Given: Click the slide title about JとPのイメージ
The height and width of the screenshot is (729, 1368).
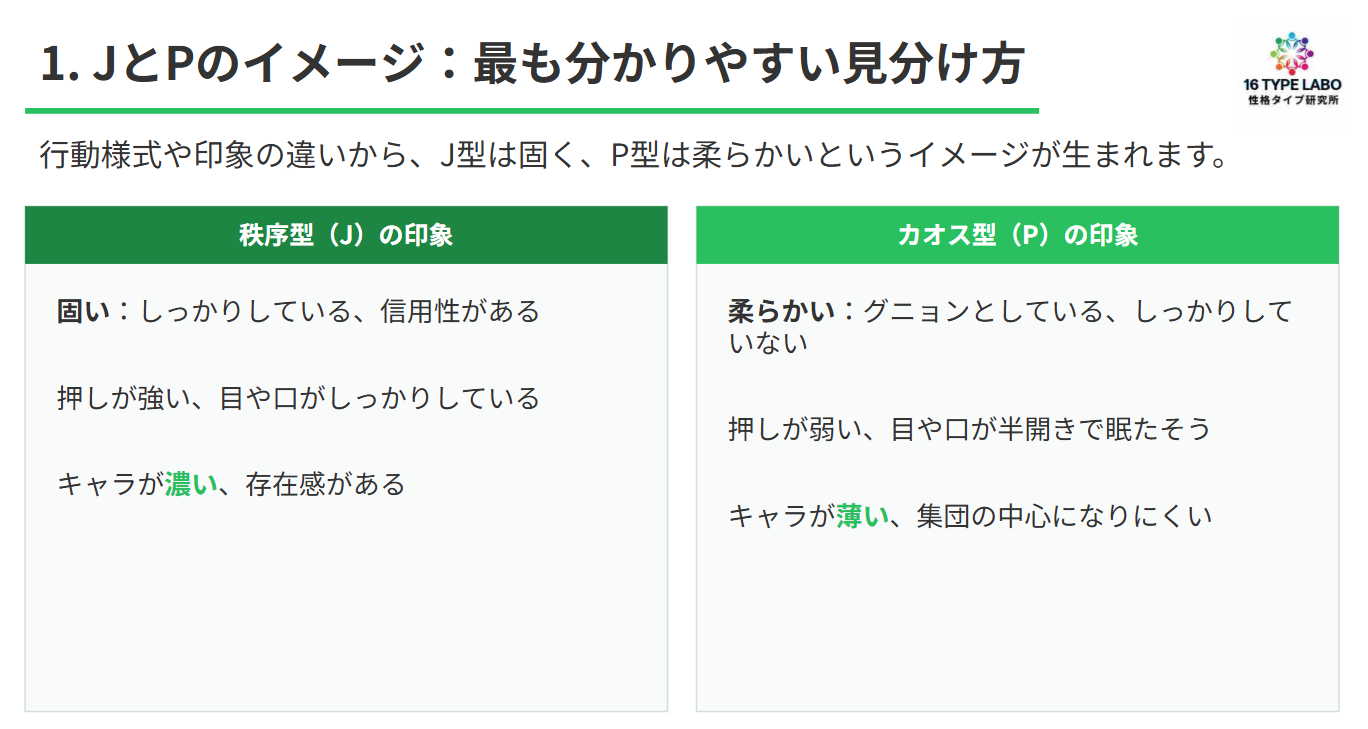Looking at the screenshot, I should tap(532, 65).
